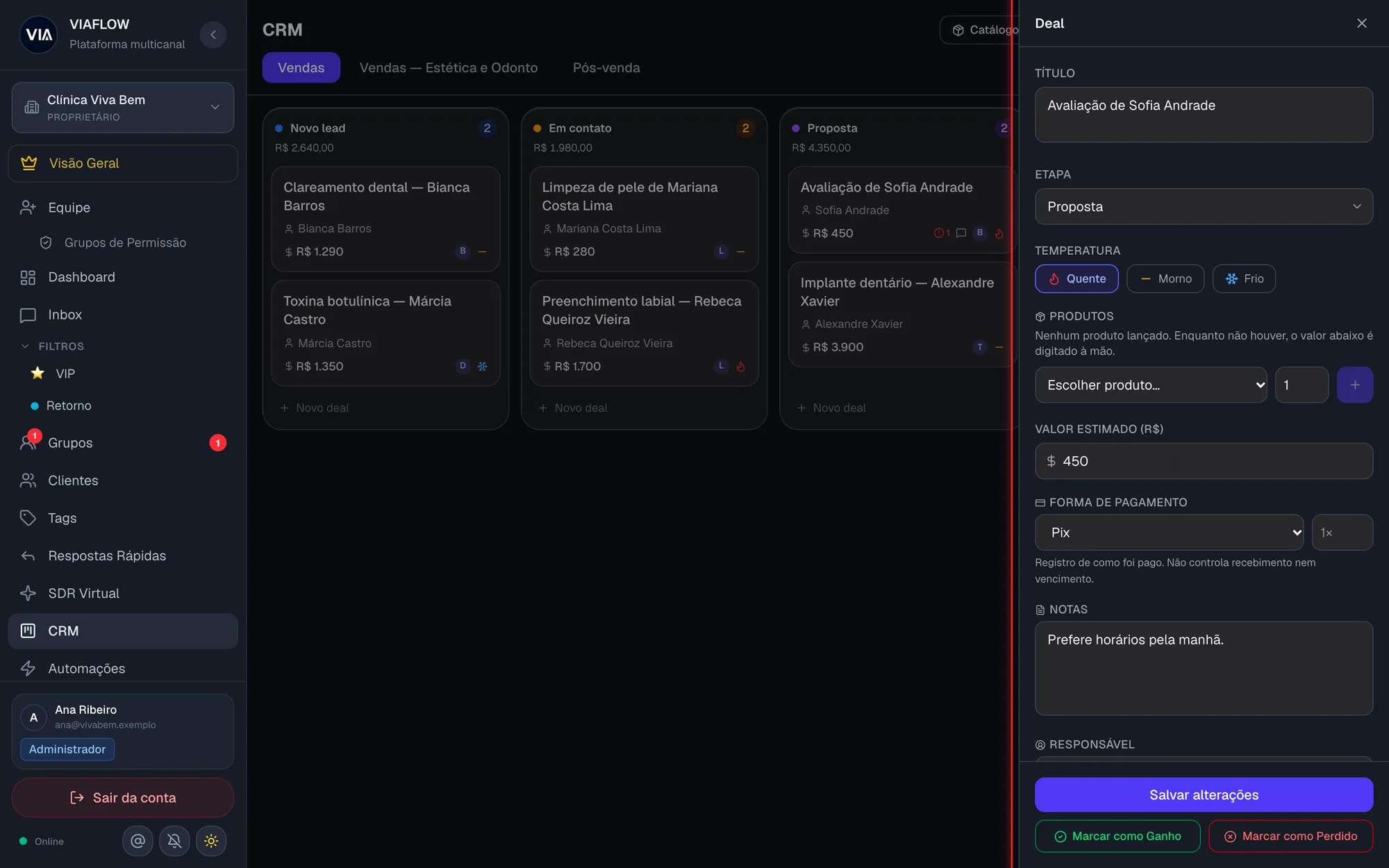Switch to Vendas — Estética e Odonto tab
This screenshot has width=1389, height=868.
(449, 67)
